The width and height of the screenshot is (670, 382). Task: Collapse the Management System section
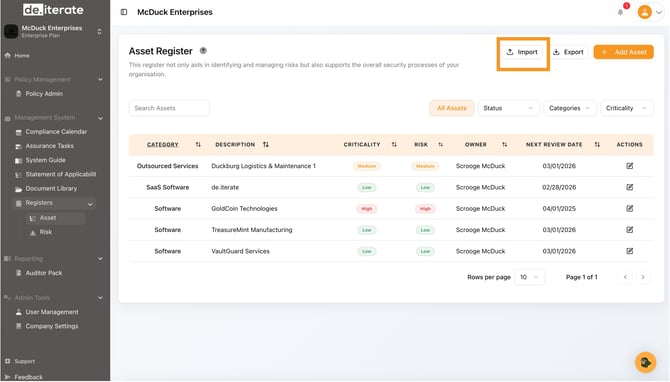[x=100, y=118]
